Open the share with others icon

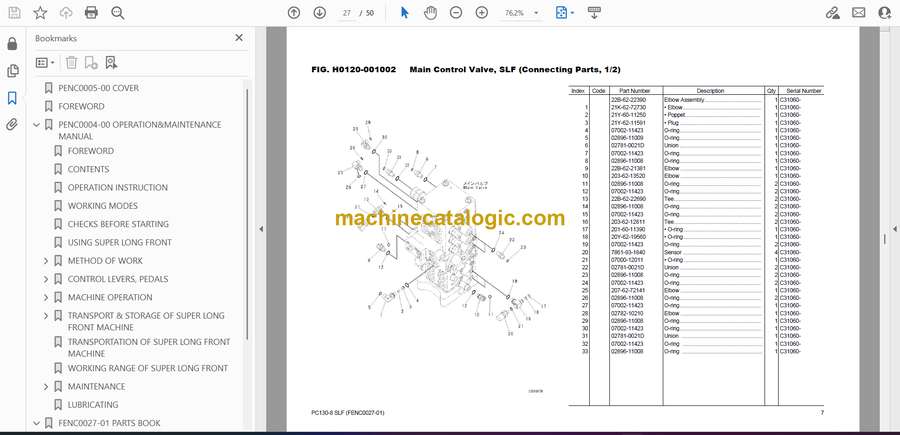[x=885, y=13]
